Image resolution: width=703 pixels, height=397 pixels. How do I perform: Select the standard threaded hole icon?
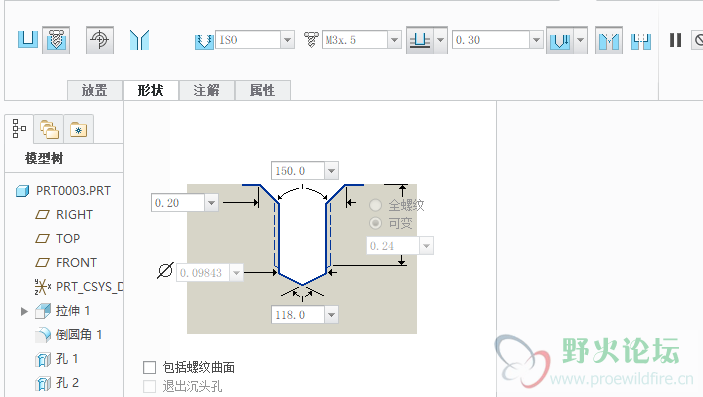pyautogui.click(x=56, y=40)
